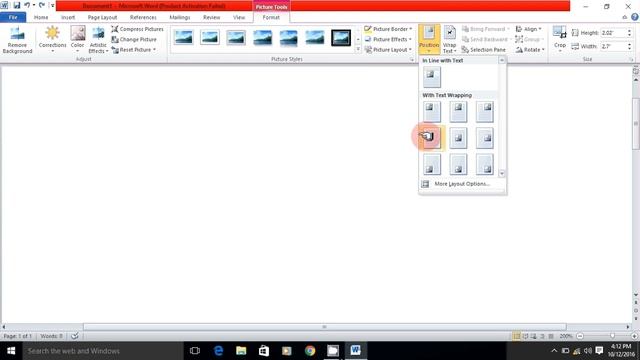Expand the Reset Picture arrow
Viewport: 640px width, 360px height.
pyautogui.click(x=154, y=49)
